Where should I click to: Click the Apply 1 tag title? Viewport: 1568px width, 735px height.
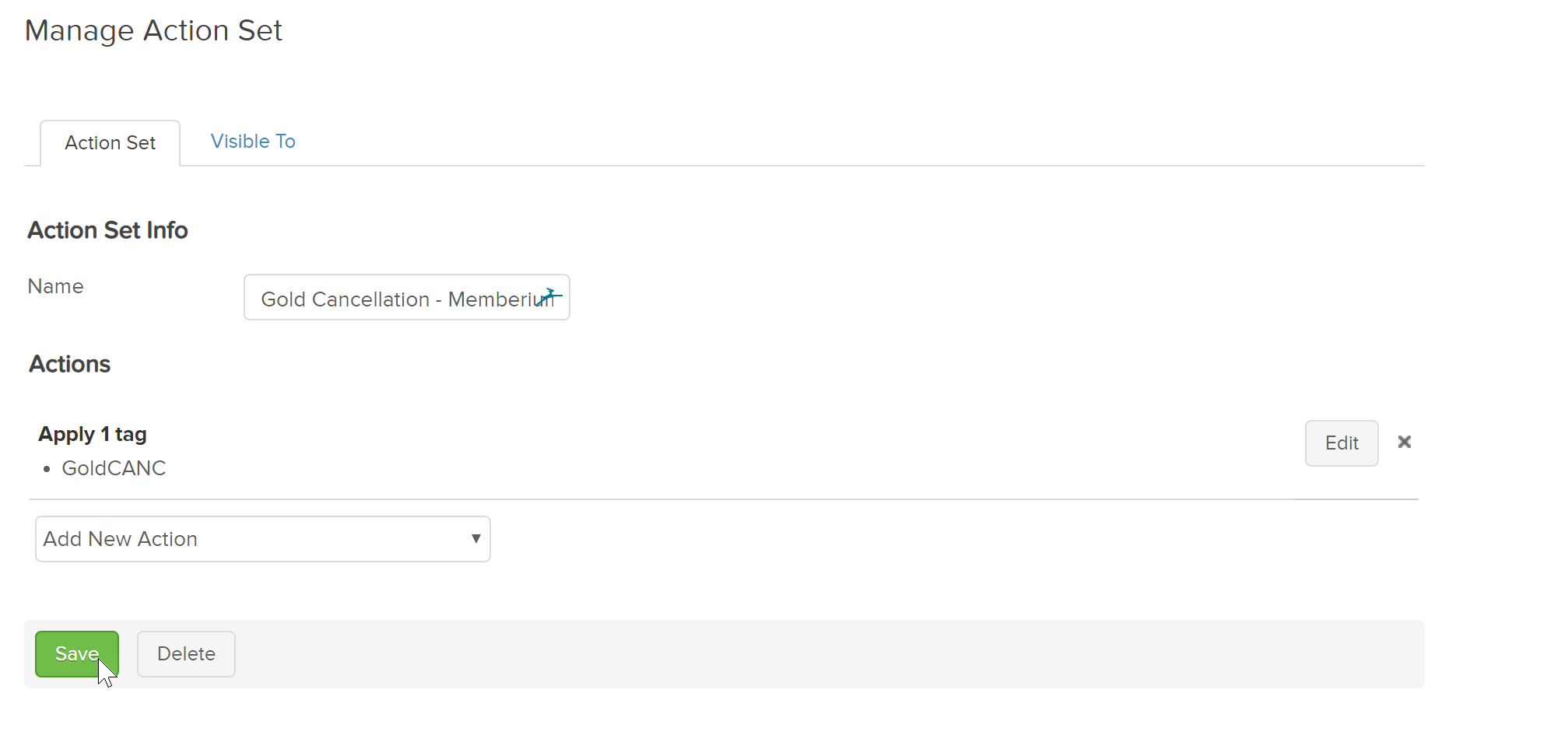[x=93, y=434]
